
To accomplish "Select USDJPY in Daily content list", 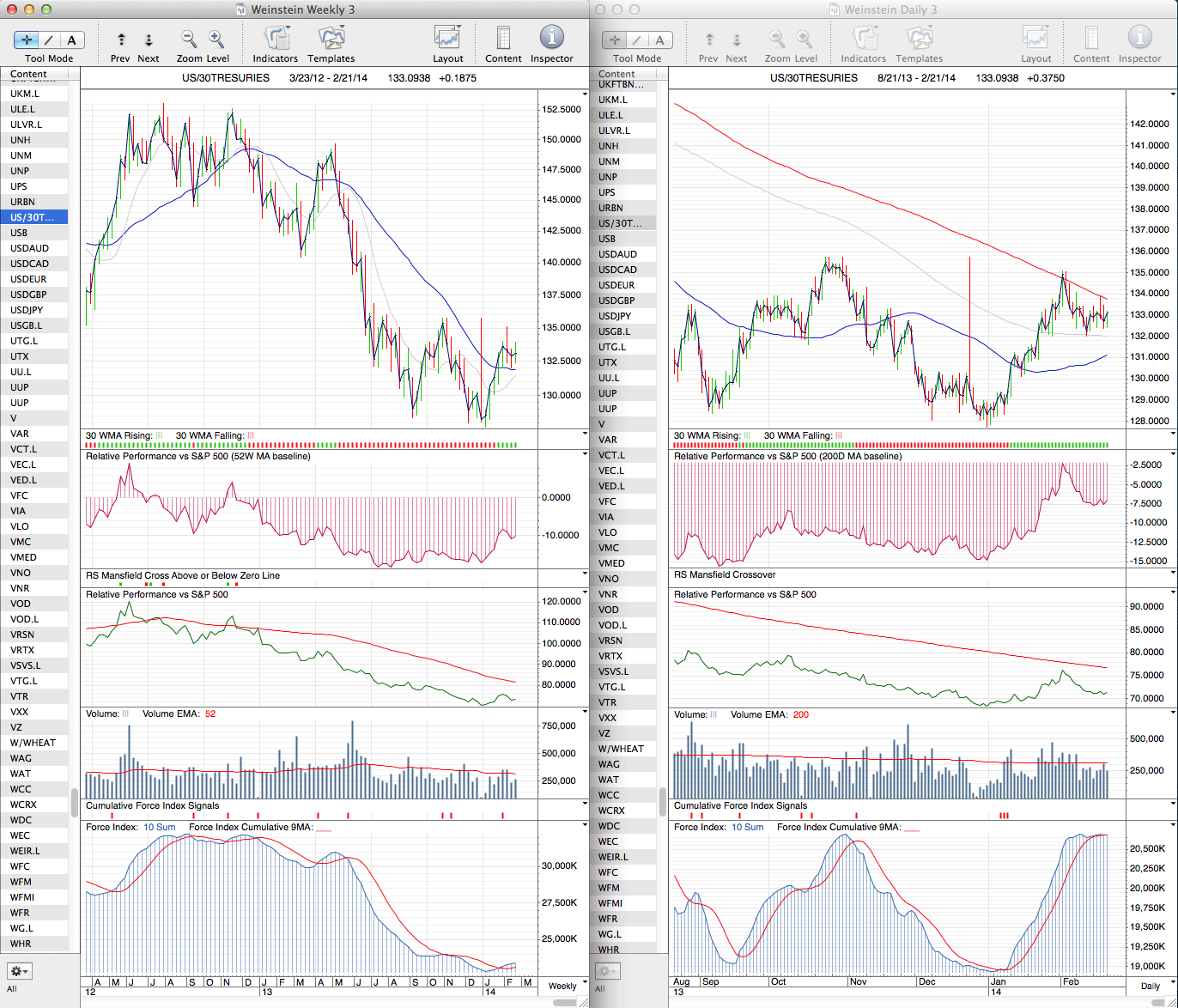I will tap(616, 316).
